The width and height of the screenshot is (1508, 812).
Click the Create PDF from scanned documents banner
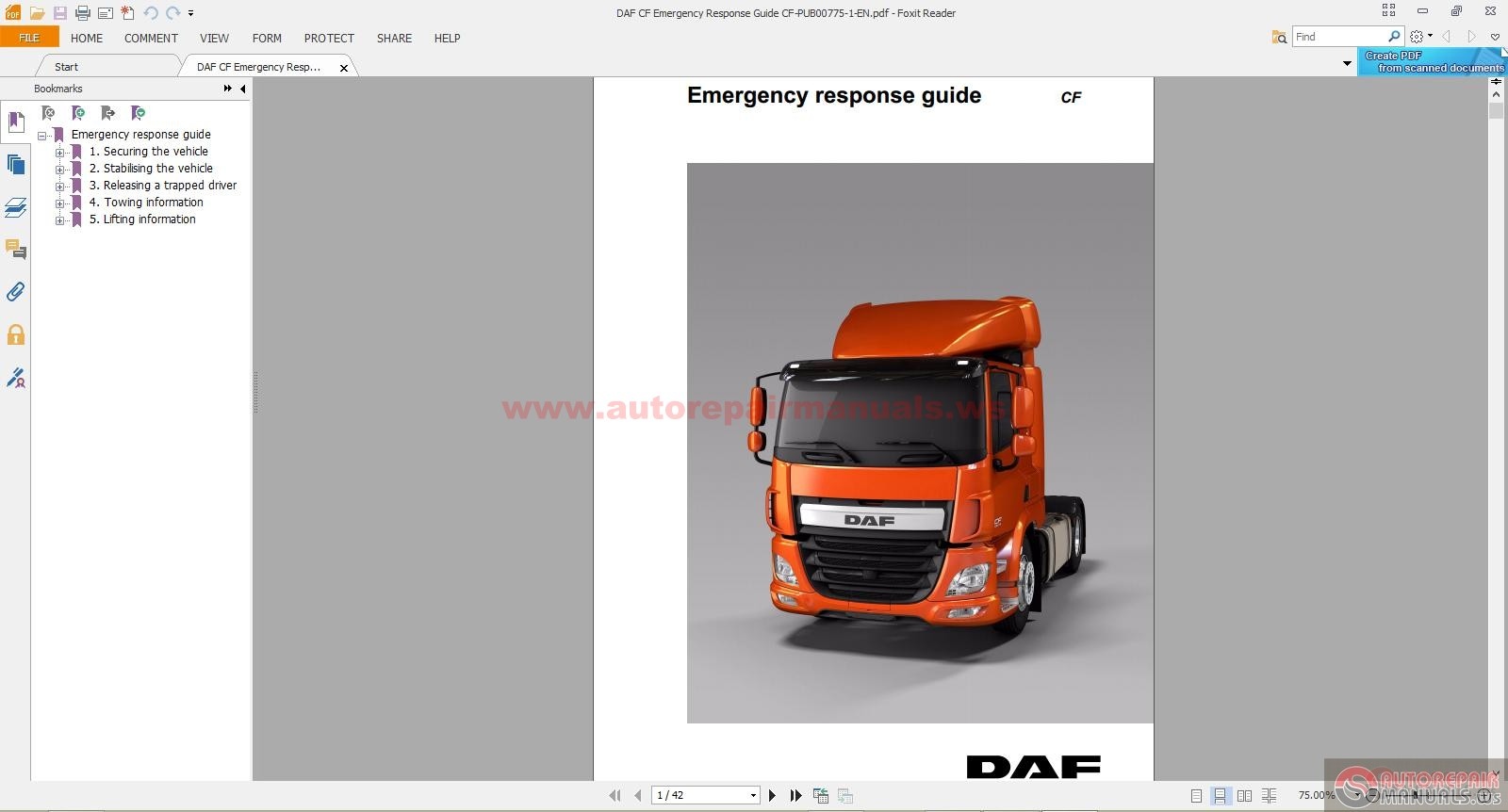1433,61
